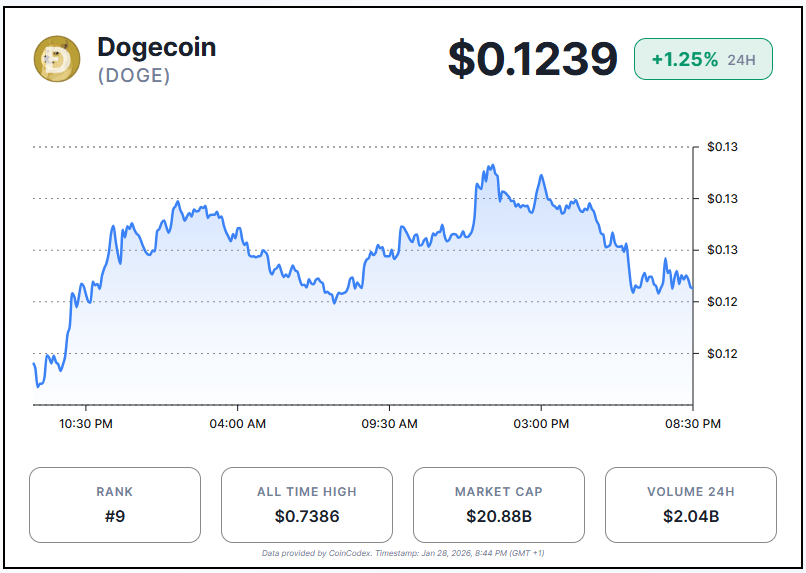Click the 10:30 PM time axis label

click(86, 424)
